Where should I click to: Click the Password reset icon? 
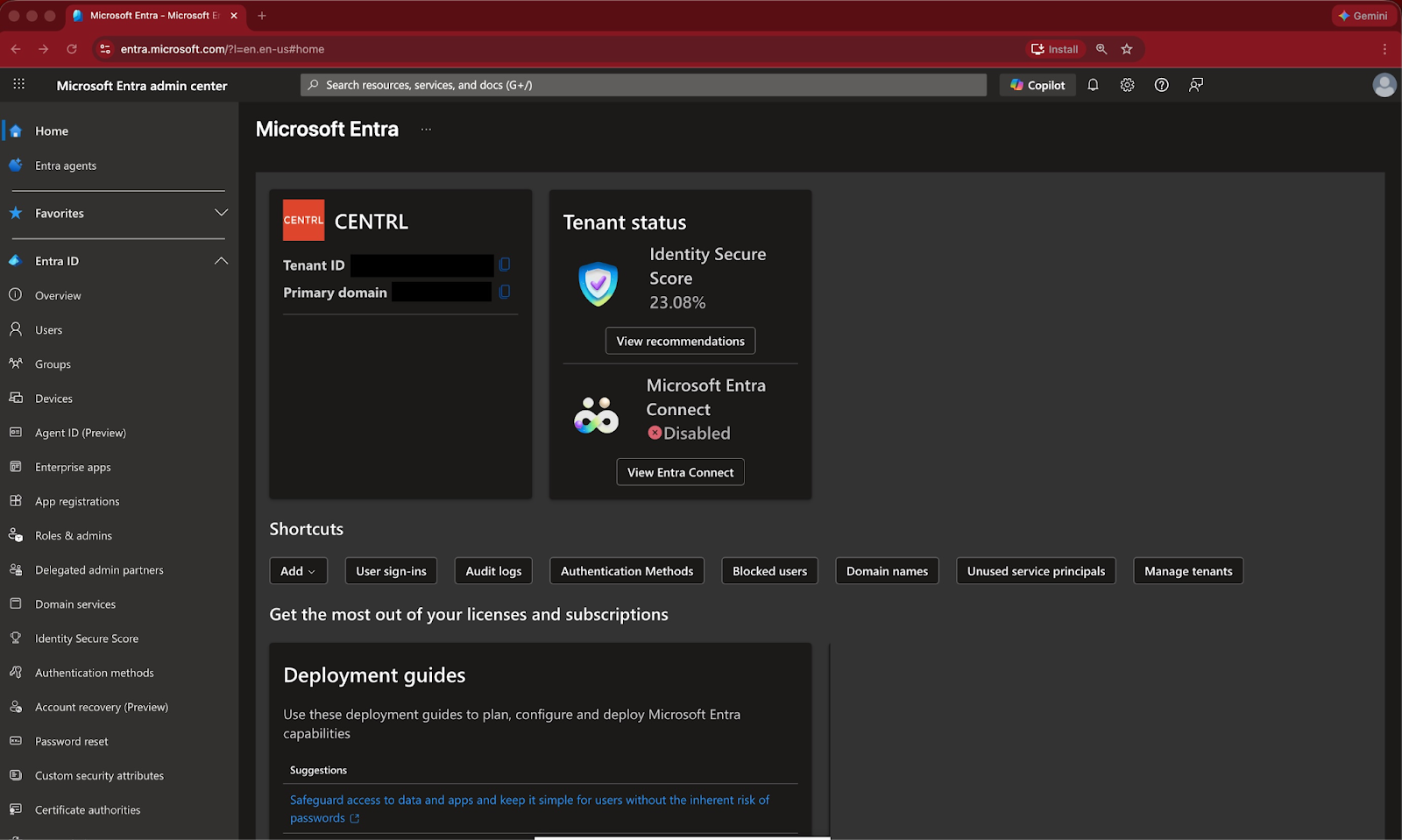pyautogui.click(x=16, y=741)
